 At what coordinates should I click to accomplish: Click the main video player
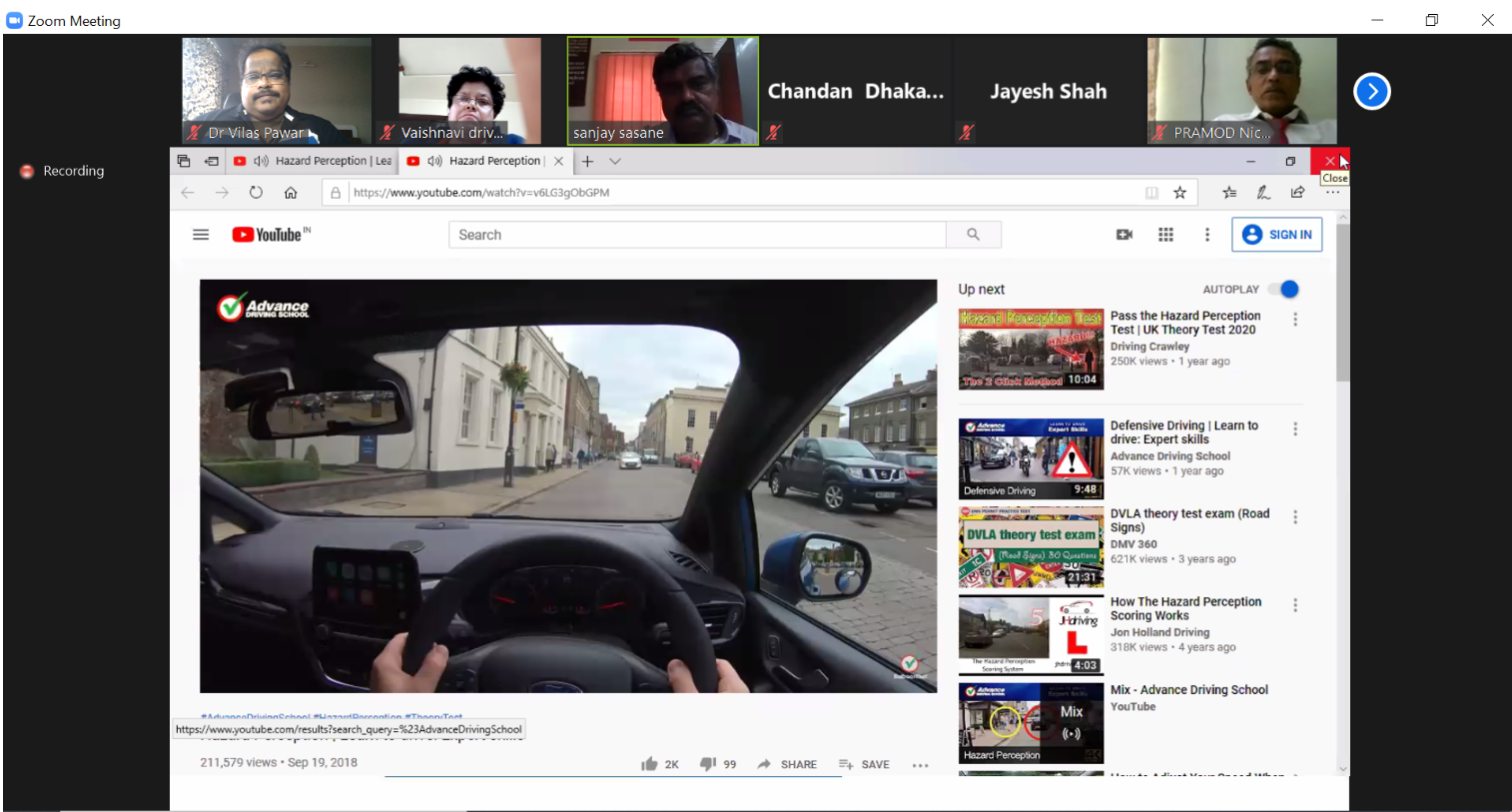point(568,486)
